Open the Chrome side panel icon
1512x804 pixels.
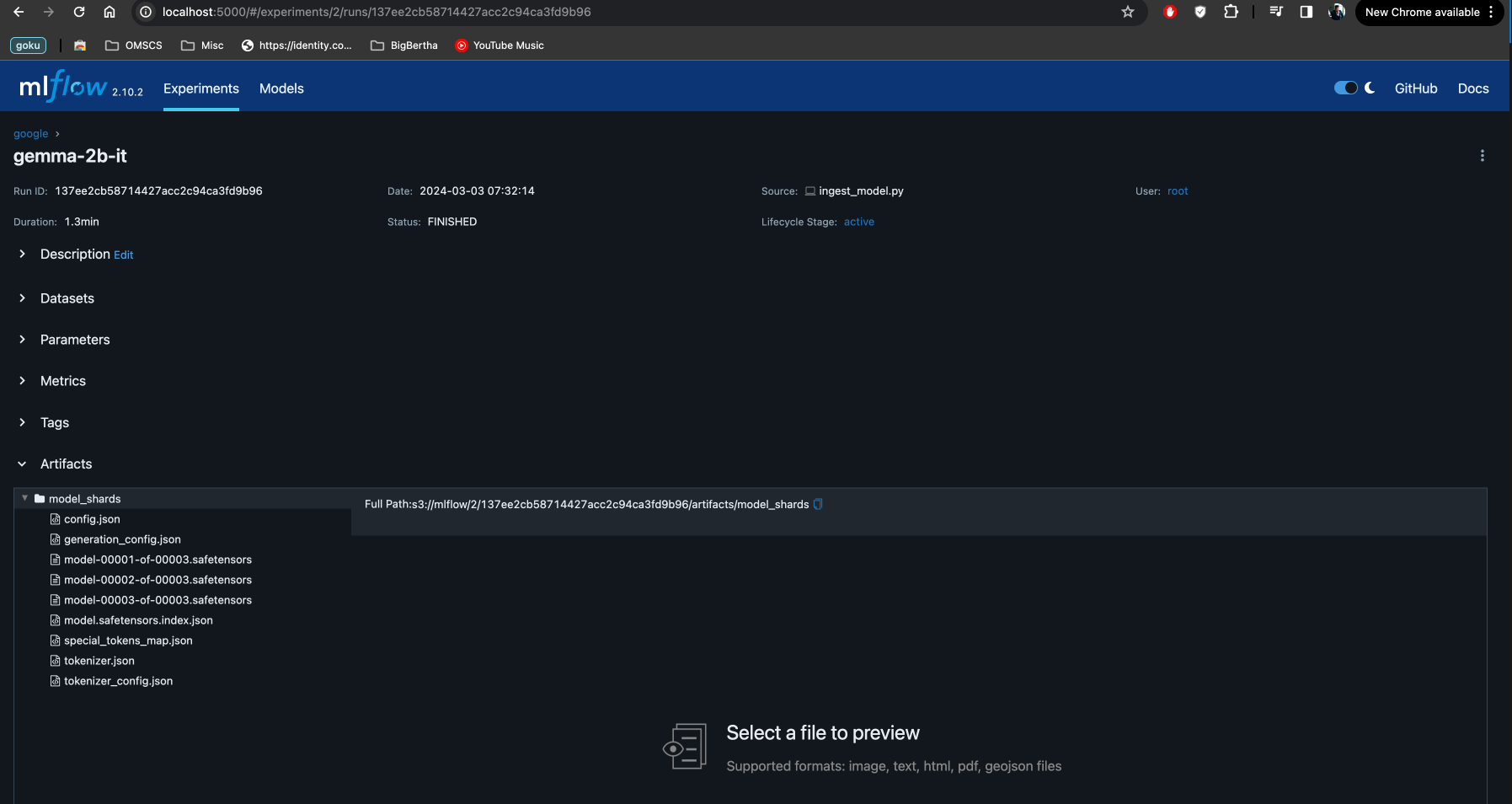pyautogui.click(x=1306, y=12)
